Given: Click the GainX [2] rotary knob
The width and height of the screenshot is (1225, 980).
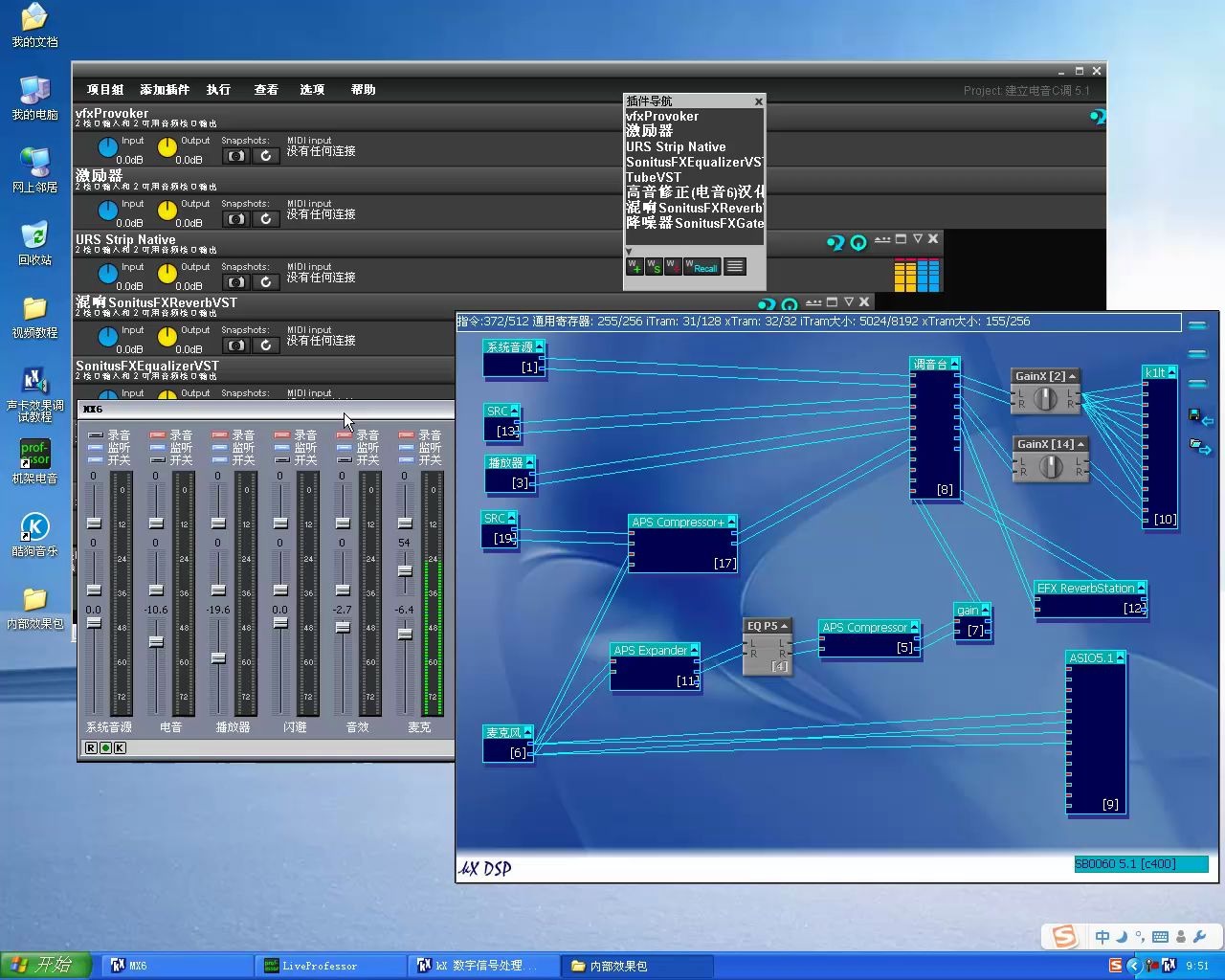Looking at the screenshot, I should (1045, 399).
